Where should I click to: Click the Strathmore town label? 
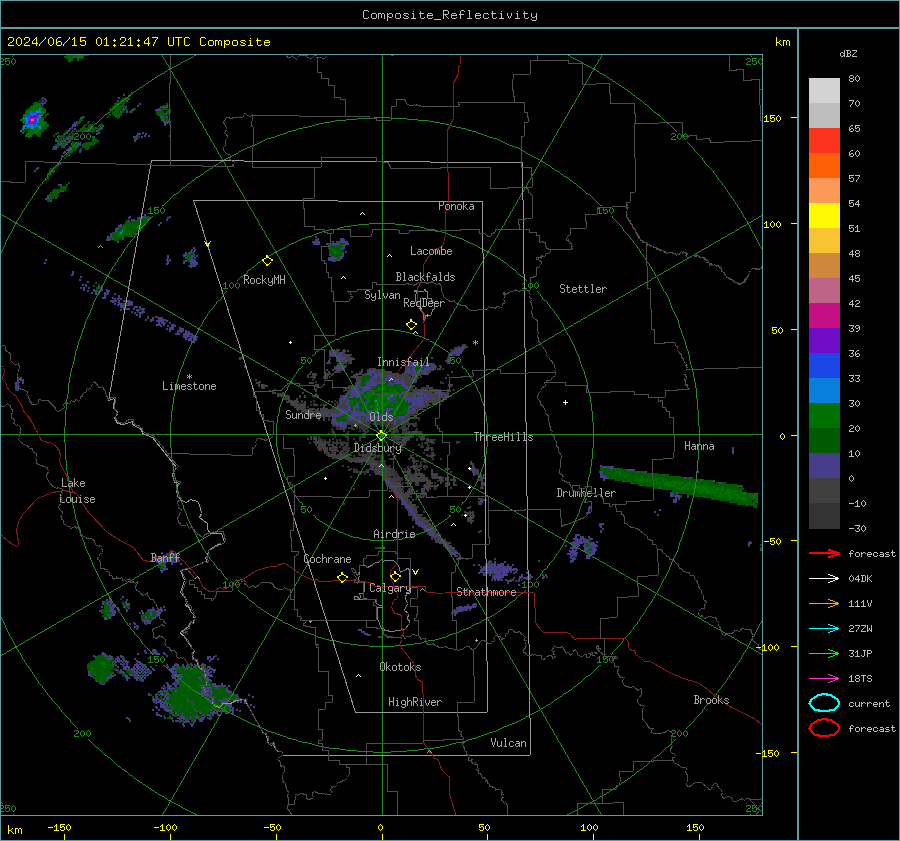coord(486,592)
